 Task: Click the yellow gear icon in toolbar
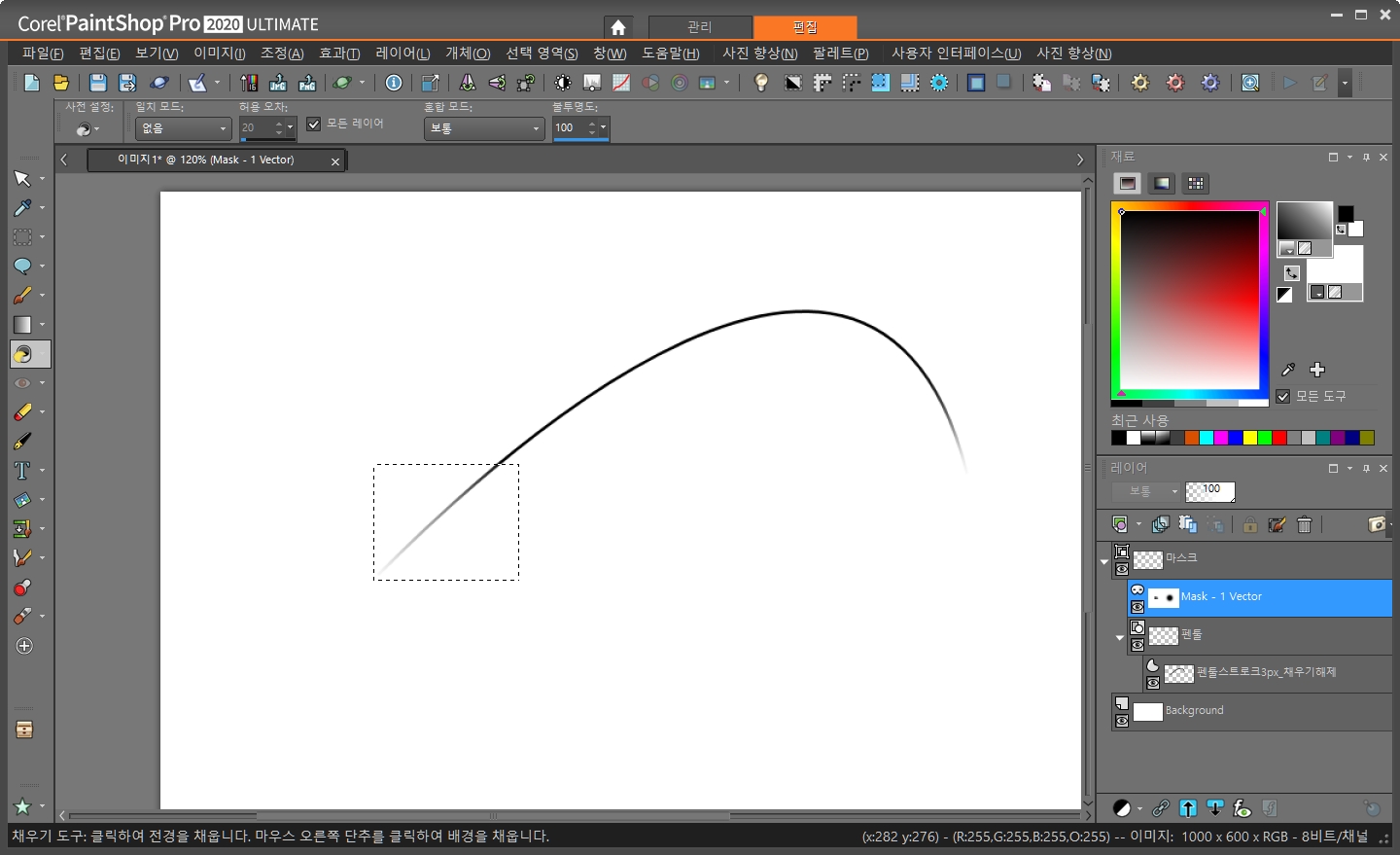click(x=1140, y=83)
